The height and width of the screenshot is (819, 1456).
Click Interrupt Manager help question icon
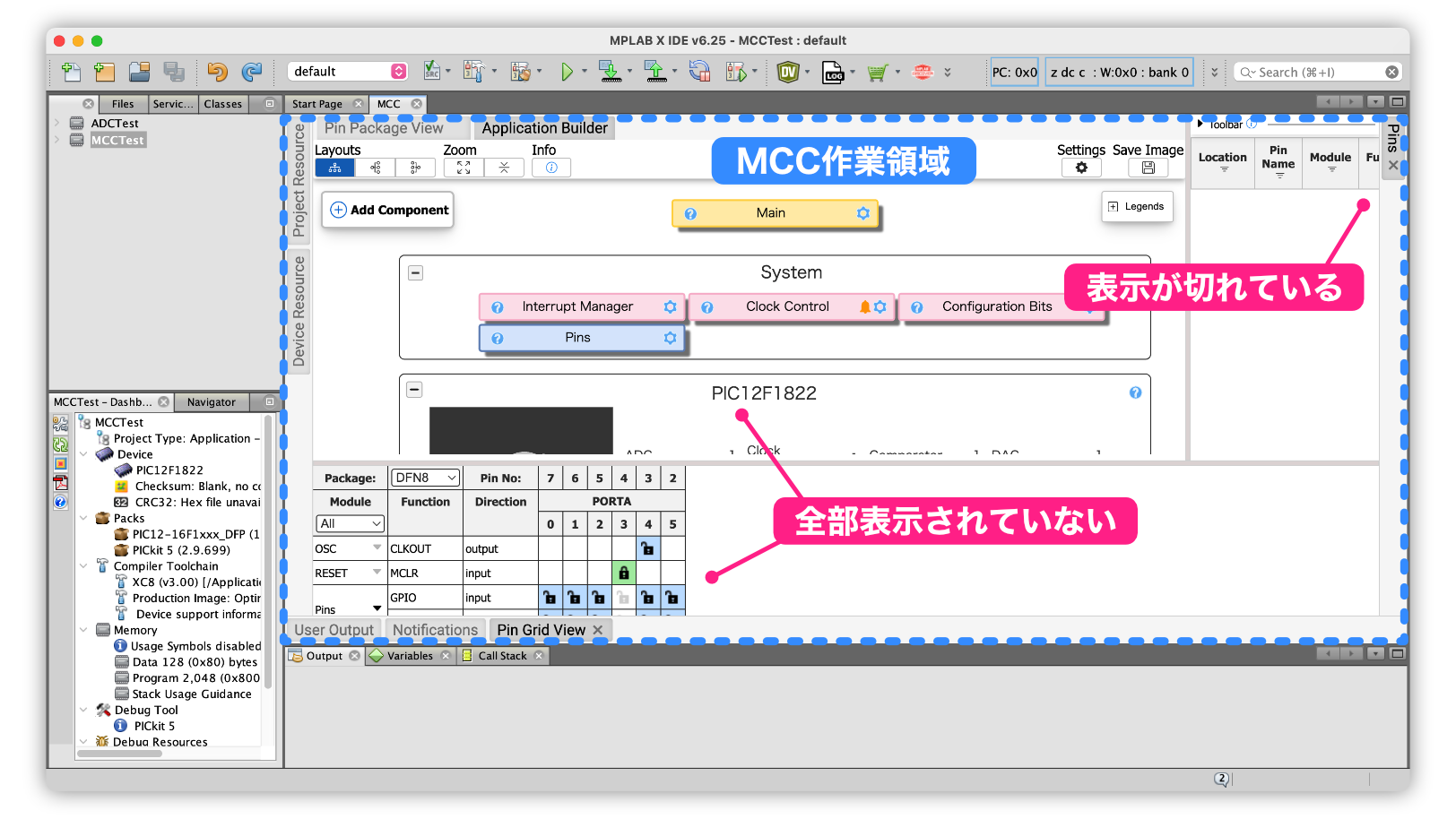[498, 307]
